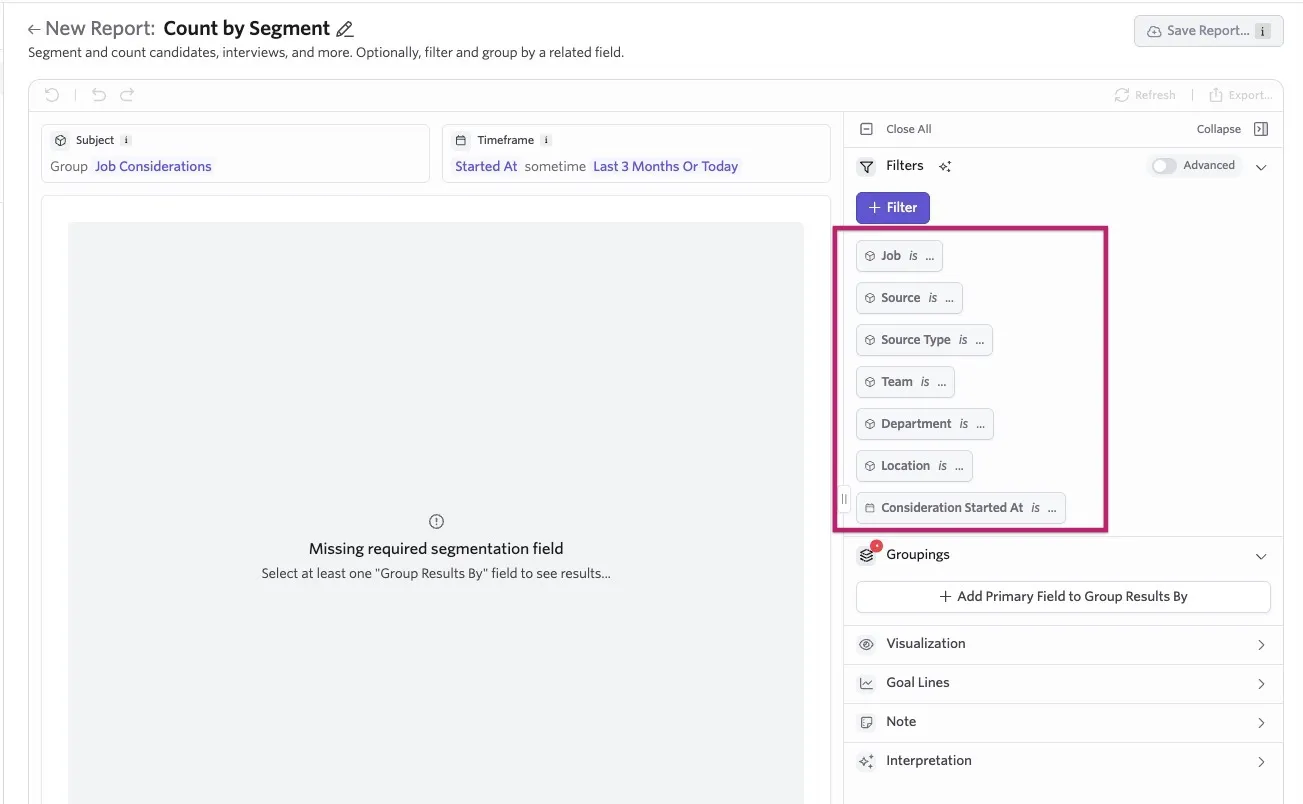The image size is (1303, 804).
Task: Open the Source Type filter chip
Action: pos(924,340)
